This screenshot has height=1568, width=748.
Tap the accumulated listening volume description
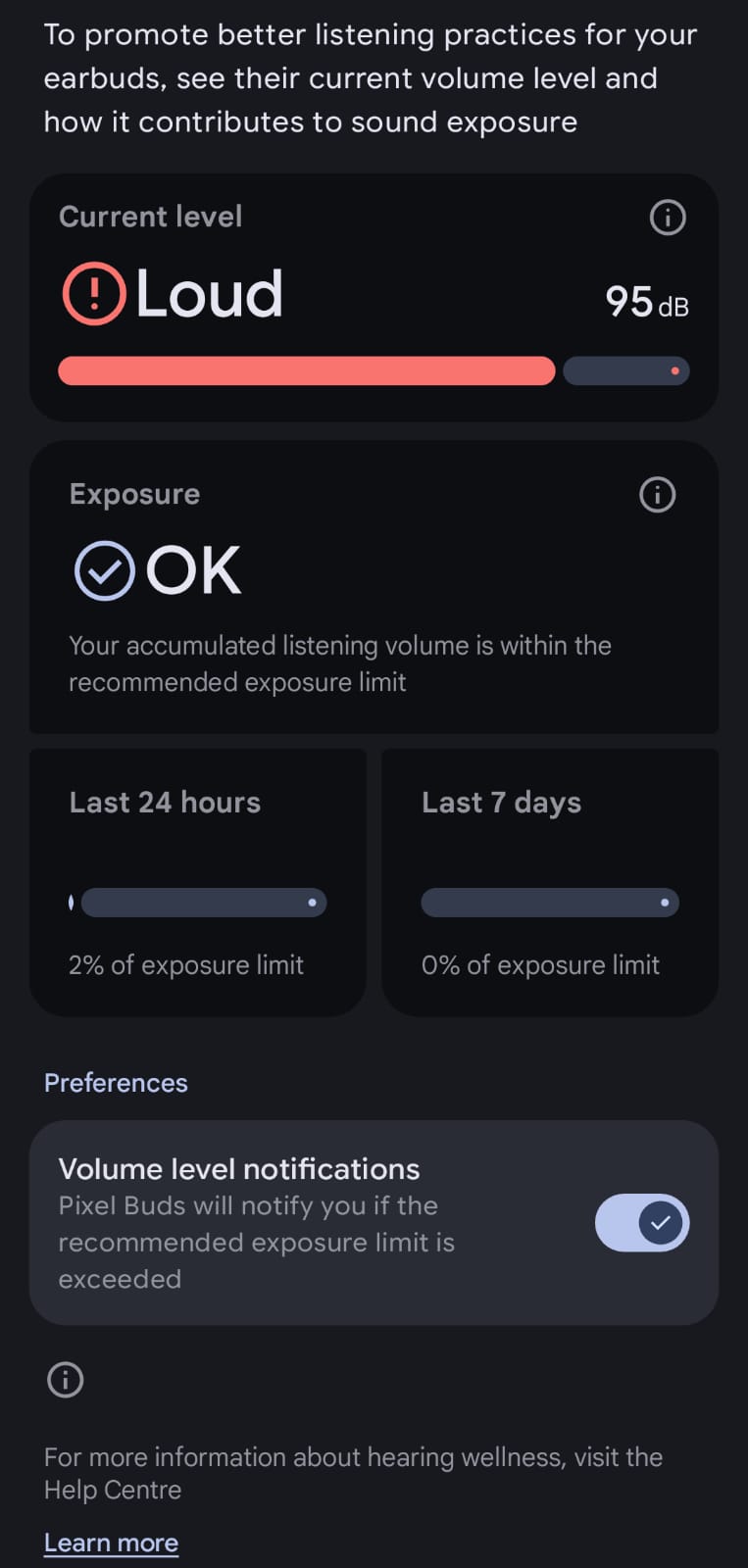point(339,663)
